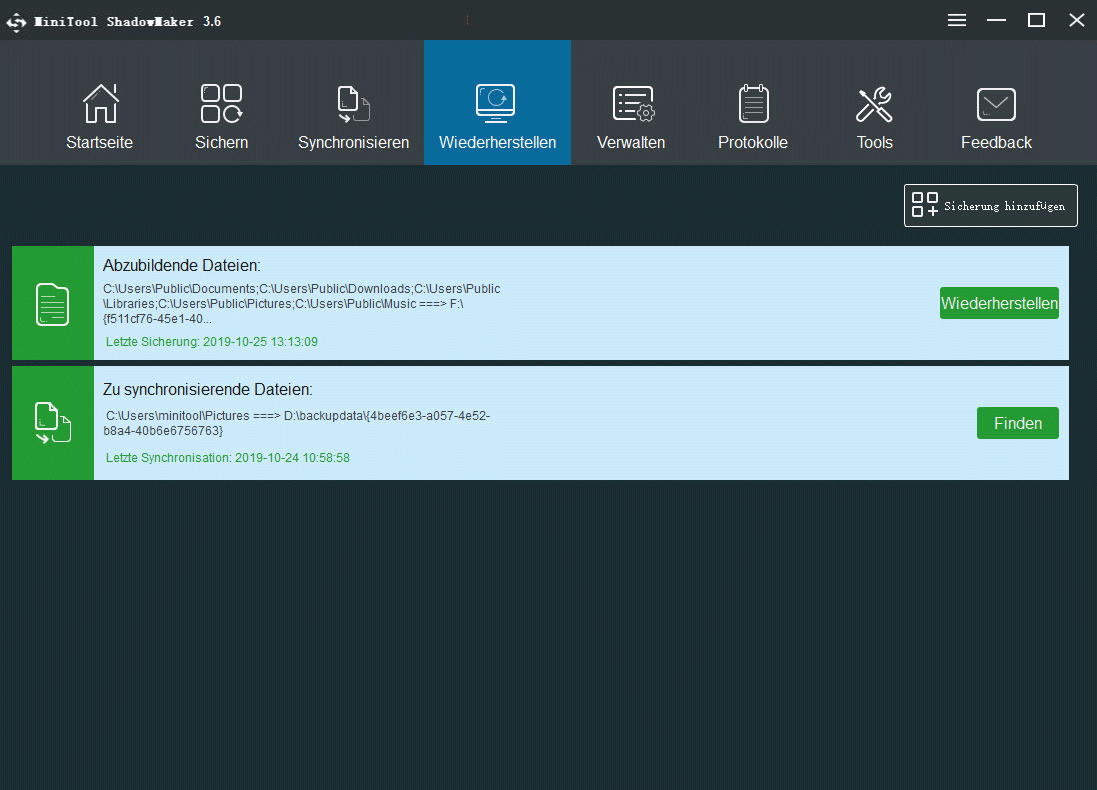The height and width of the screenshot is (790, 1097).
Task: Click the Wiederherstellen green button
Action: click(999, 303)
